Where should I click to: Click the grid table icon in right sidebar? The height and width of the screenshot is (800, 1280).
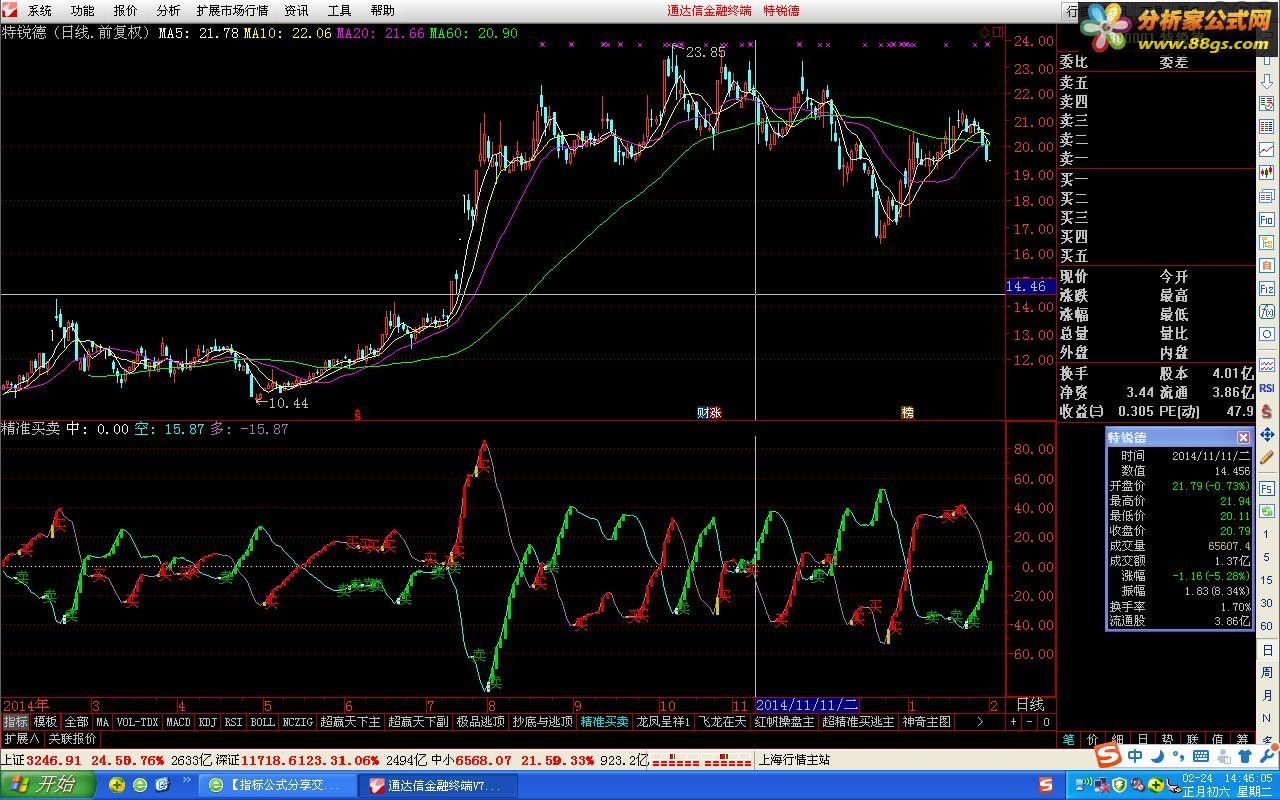1266,126
